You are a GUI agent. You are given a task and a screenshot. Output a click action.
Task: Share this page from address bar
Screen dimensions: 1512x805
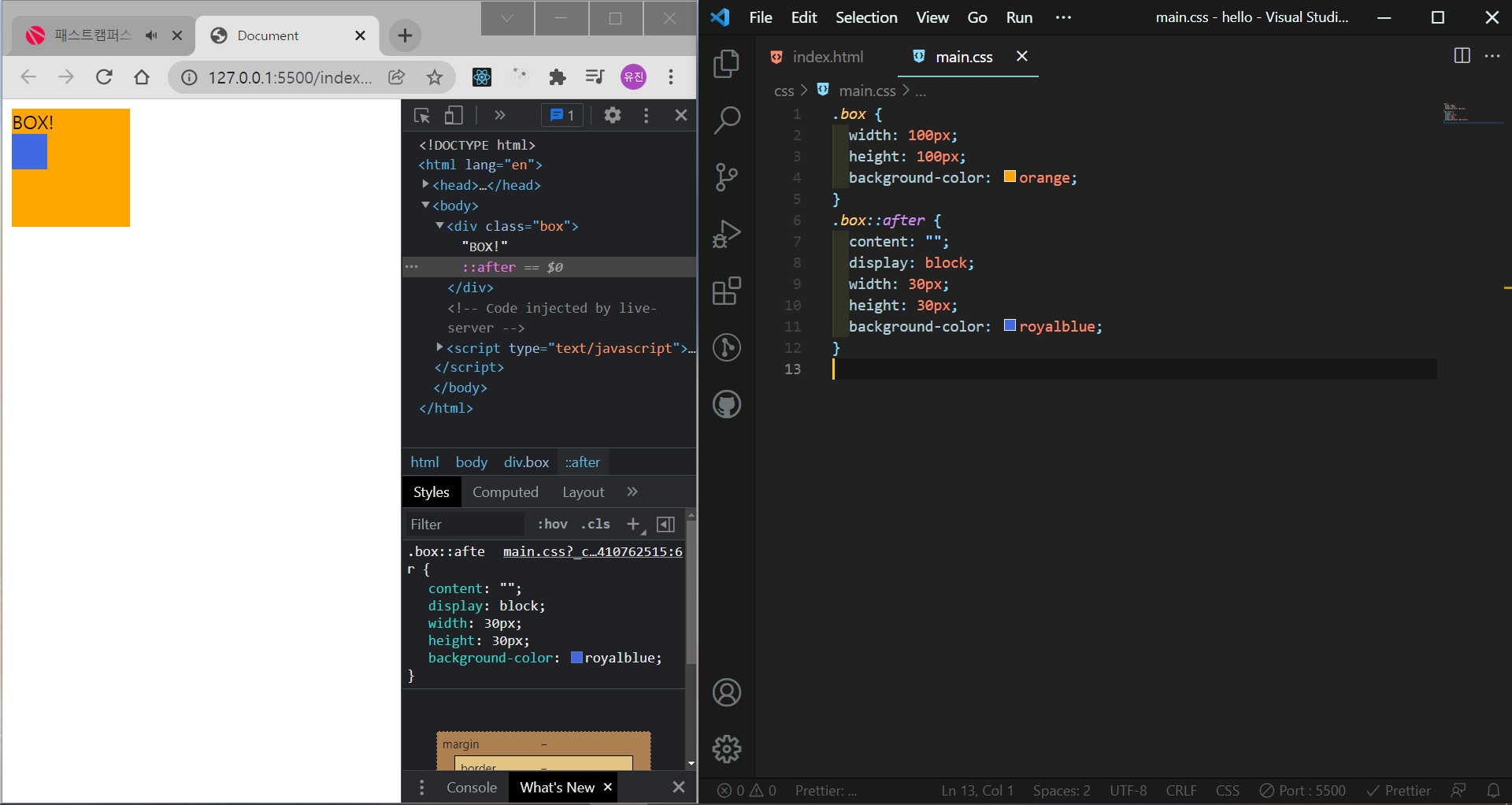(397, 76)
